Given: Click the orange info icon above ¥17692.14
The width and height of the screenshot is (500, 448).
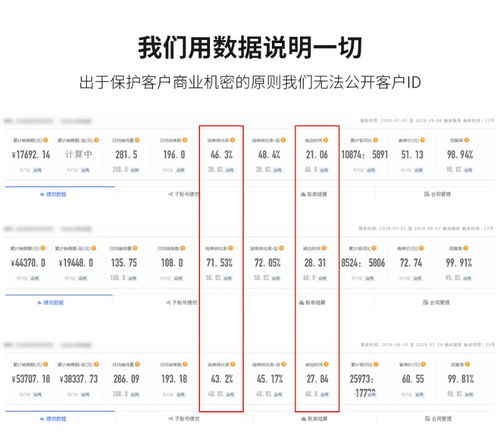Looking at the screenshot, I should click(46, 140).
